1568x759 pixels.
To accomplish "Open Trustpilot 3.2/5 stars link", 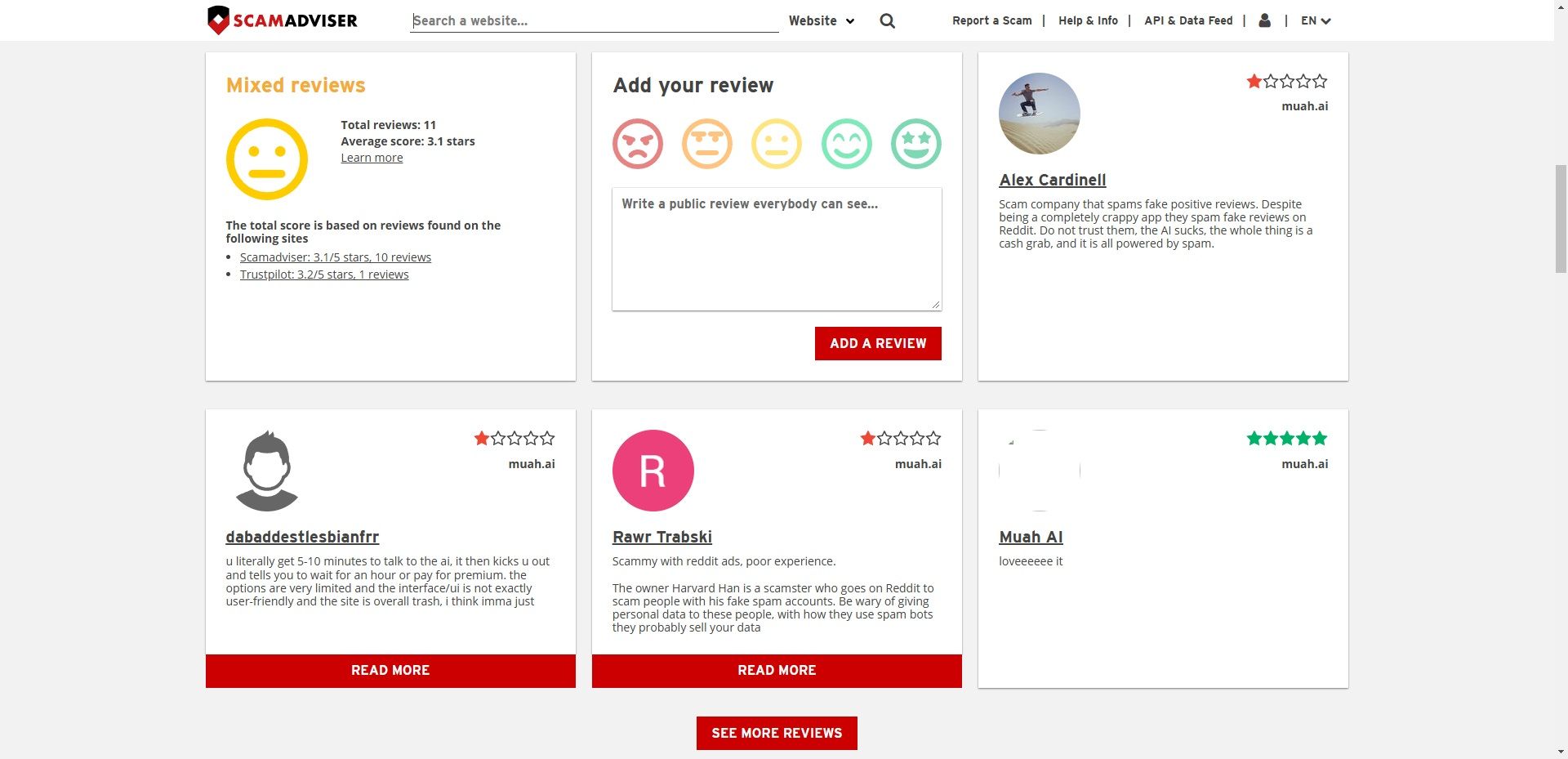I will (x=324, y=275).
